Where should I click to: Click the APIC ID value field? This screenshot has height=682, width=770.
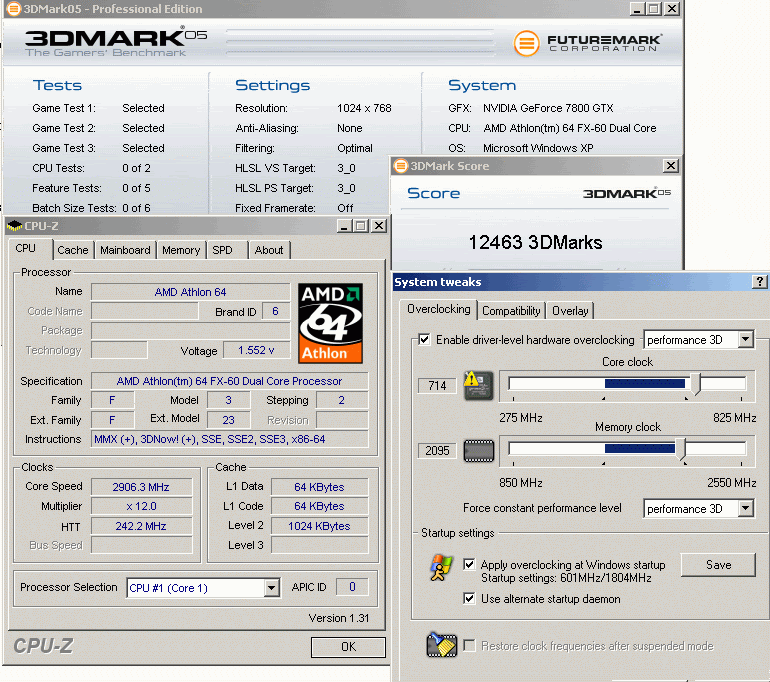tap(352, 587)
